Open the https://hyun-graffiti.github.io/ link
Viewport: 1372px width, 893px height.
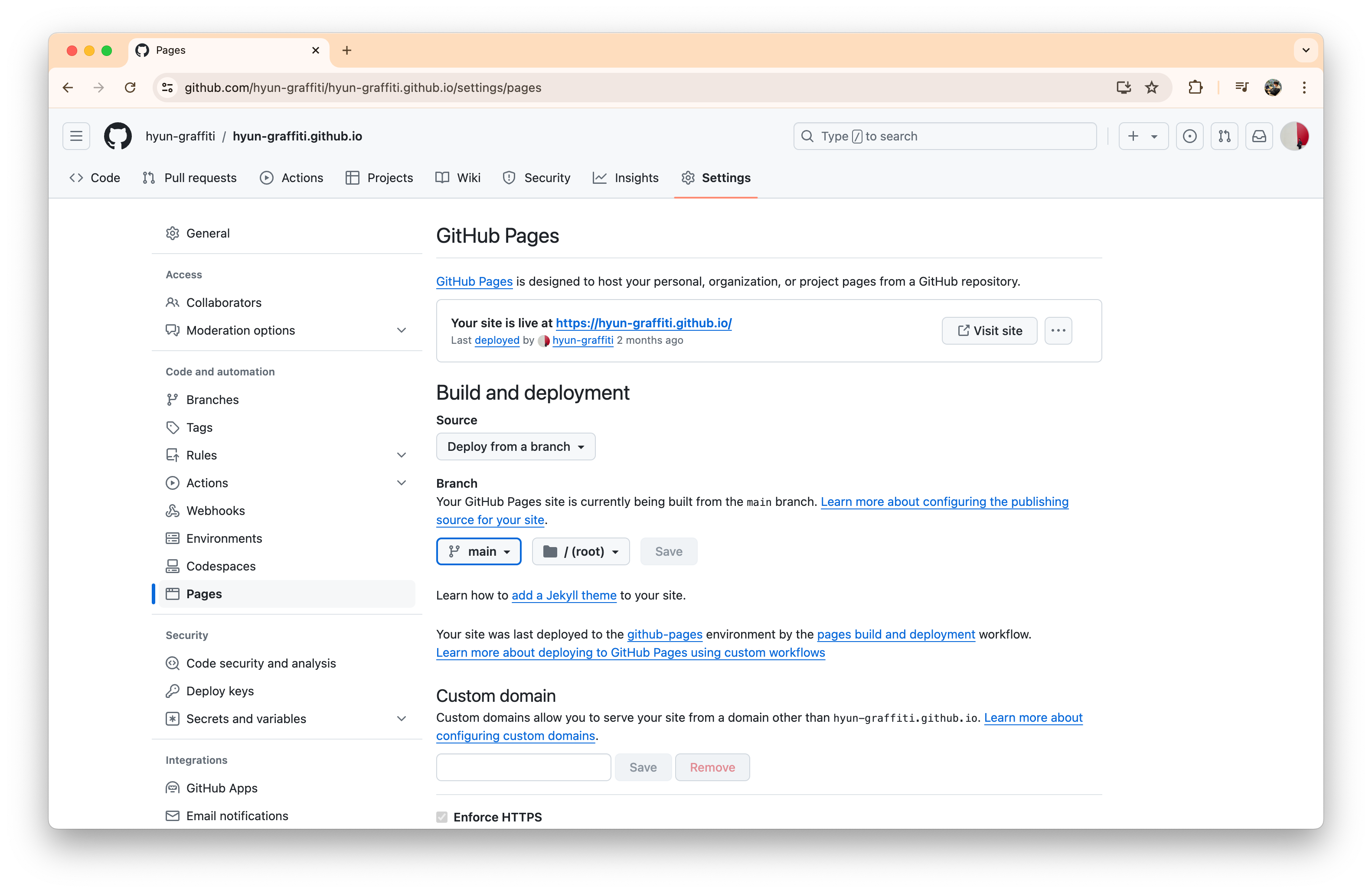(644, 323)
